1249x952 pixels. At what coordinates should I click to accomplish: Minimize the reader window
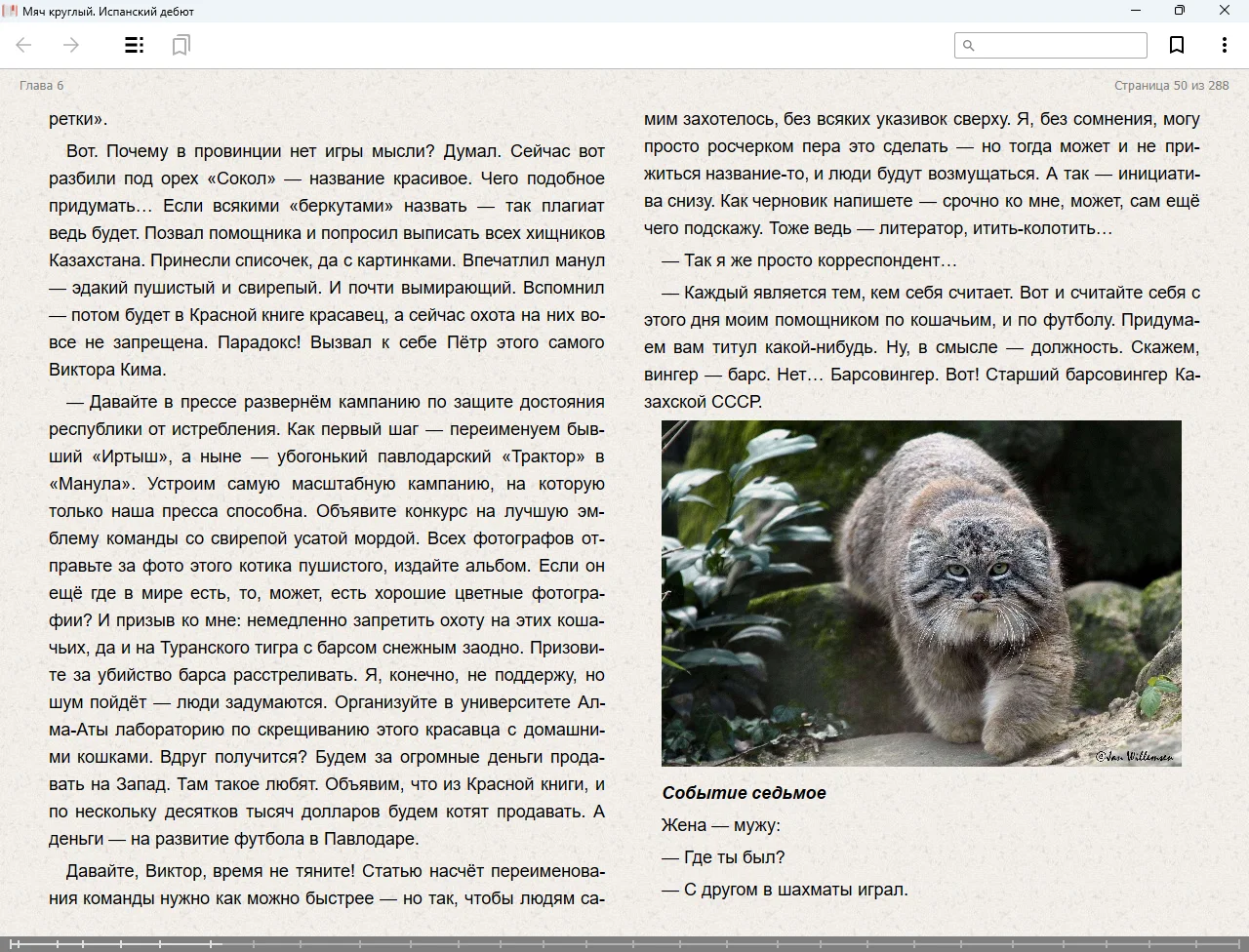click(x=1136, y=11)
